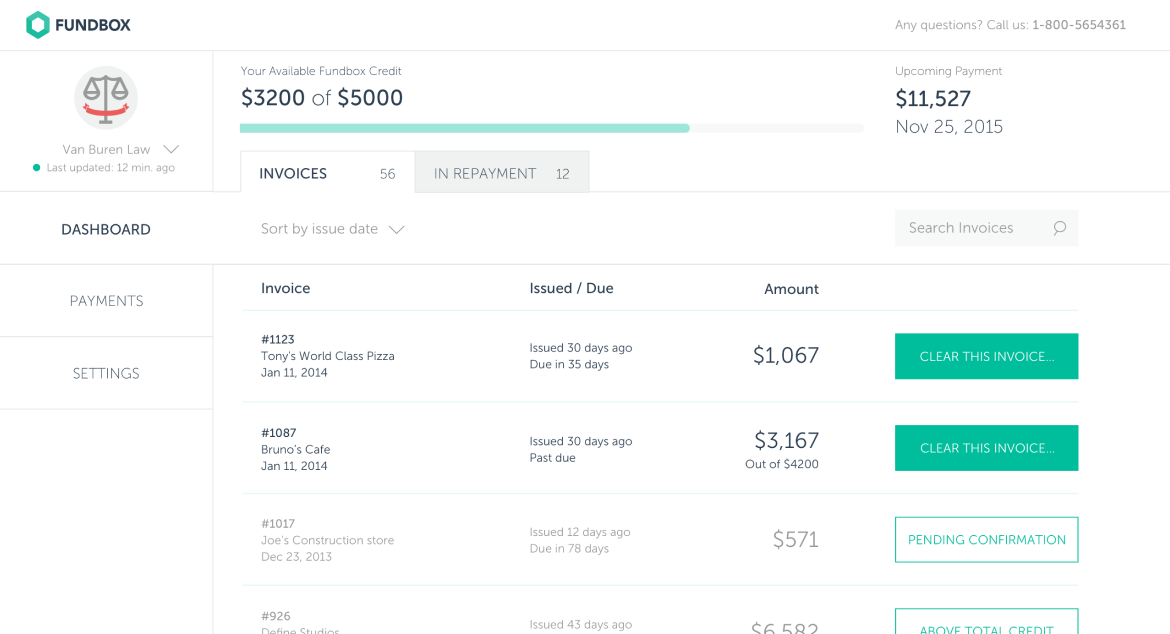Click the Invoices tab count 56
Viewport: 1170px width, 634px height.
pos(387,174)
